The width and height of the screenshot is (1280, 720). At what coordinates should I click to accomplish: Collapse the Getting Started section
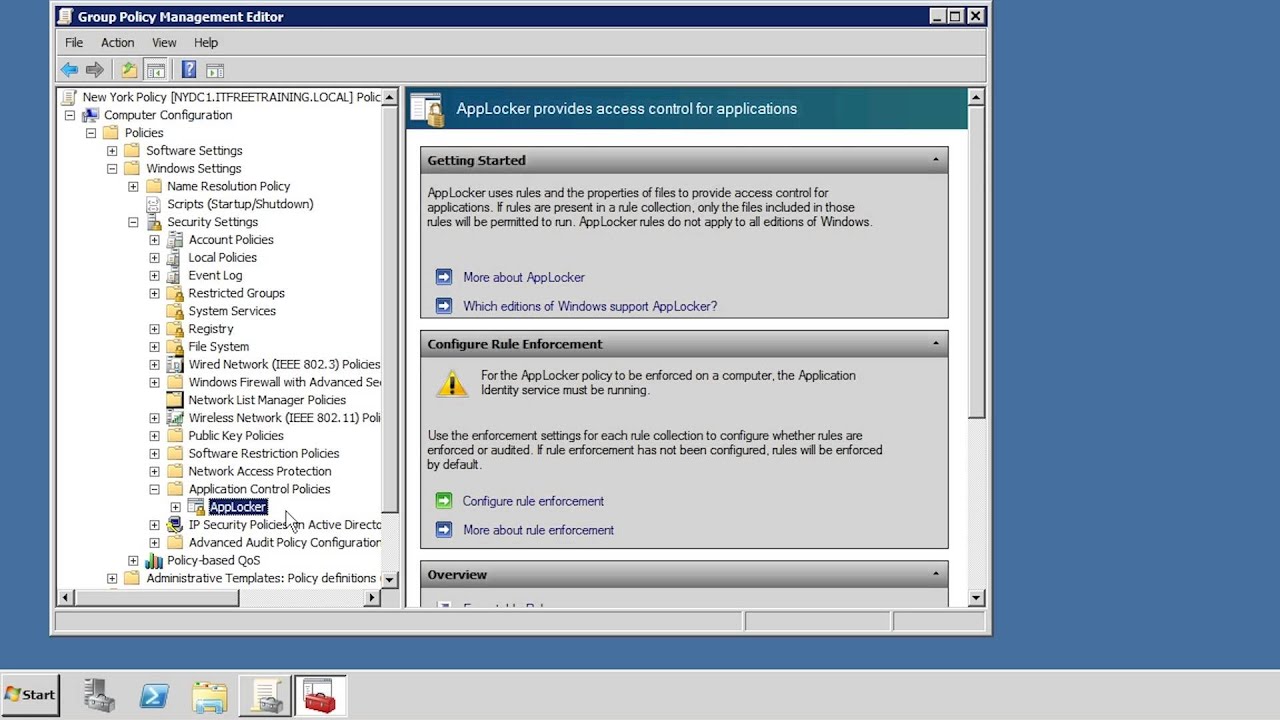click(x=935, y=160)
